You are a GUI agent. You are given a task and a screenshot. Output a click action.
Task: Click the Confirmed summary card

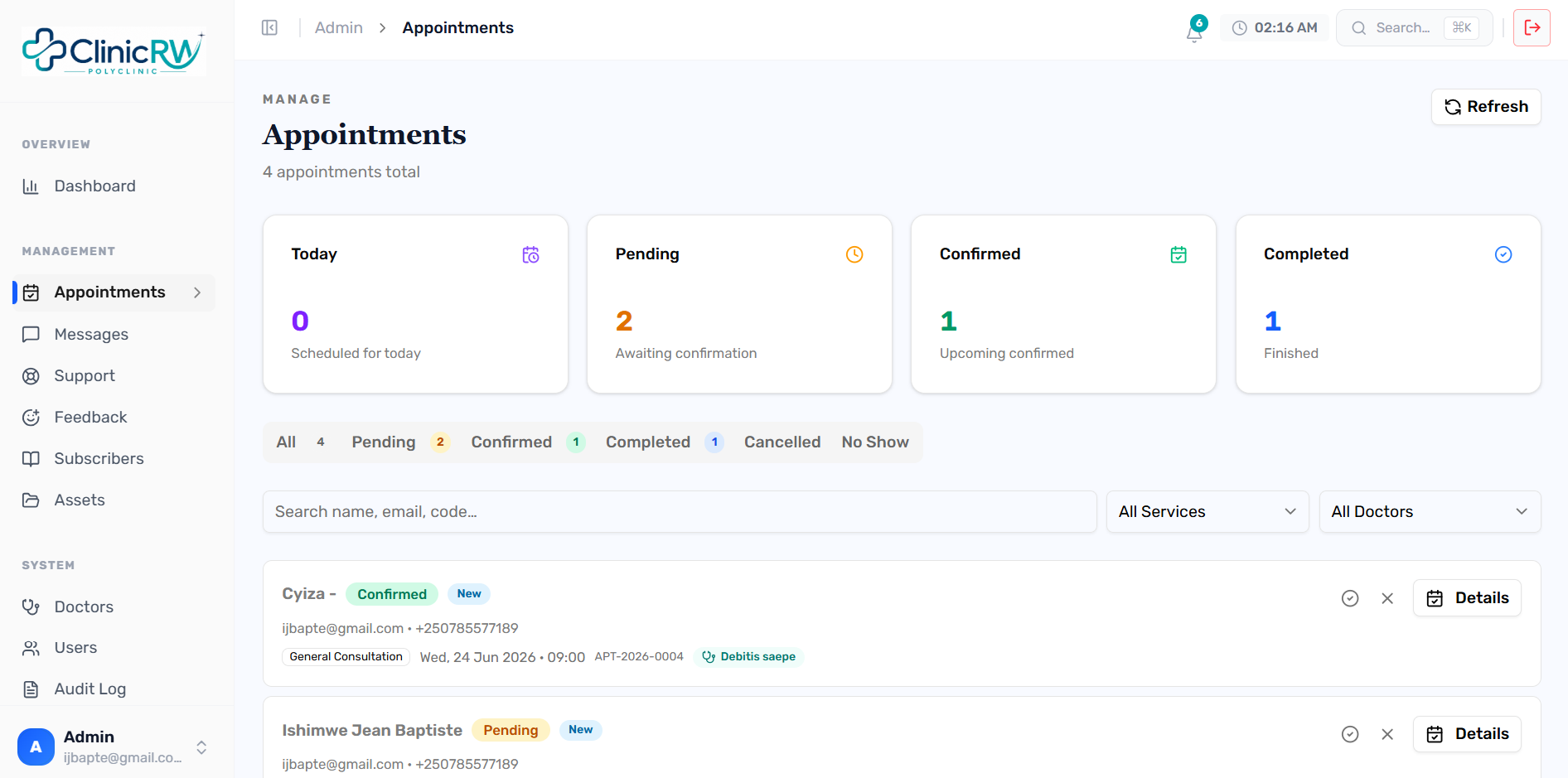tap(1063, 304)
